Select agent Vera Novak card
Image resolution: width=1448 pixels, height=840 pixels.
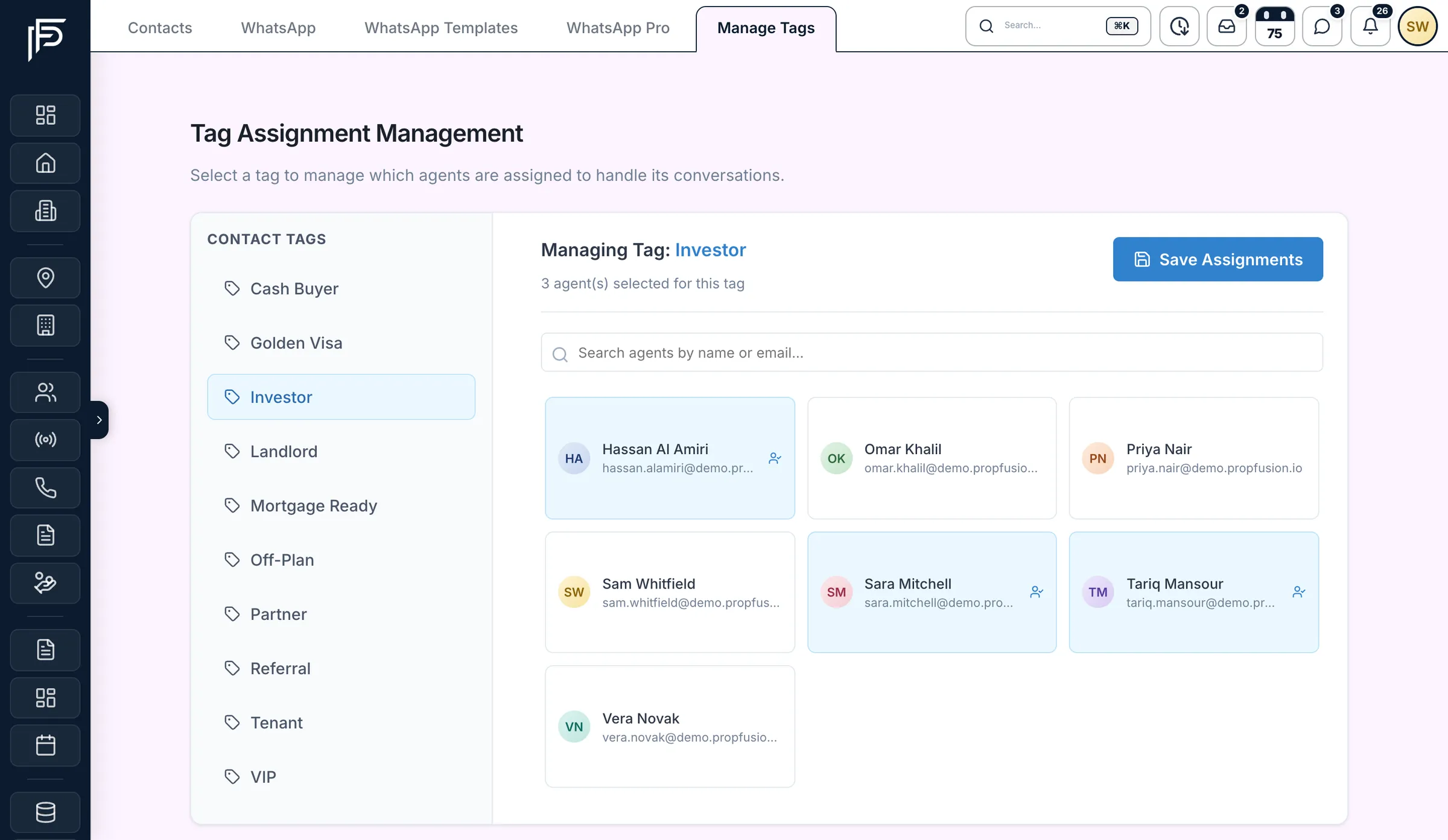point(670,727)
